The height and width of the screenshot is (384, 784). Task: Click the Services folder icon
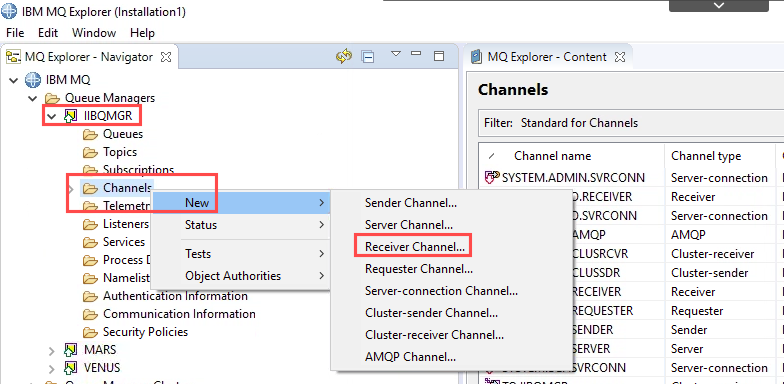[x=90, y=242]
